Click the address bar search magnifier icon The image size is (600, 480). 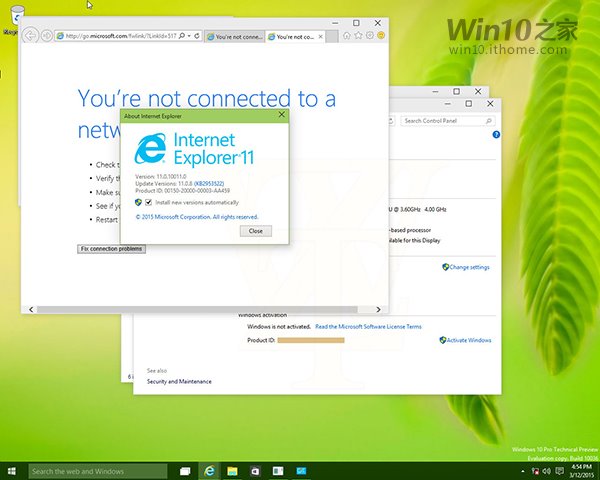(182, 36)
